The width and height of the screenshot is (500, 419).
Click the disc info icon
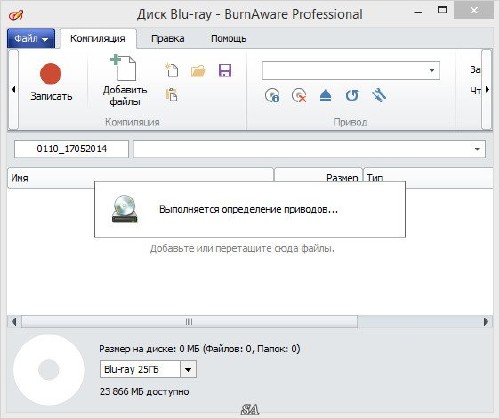(272, 96)
